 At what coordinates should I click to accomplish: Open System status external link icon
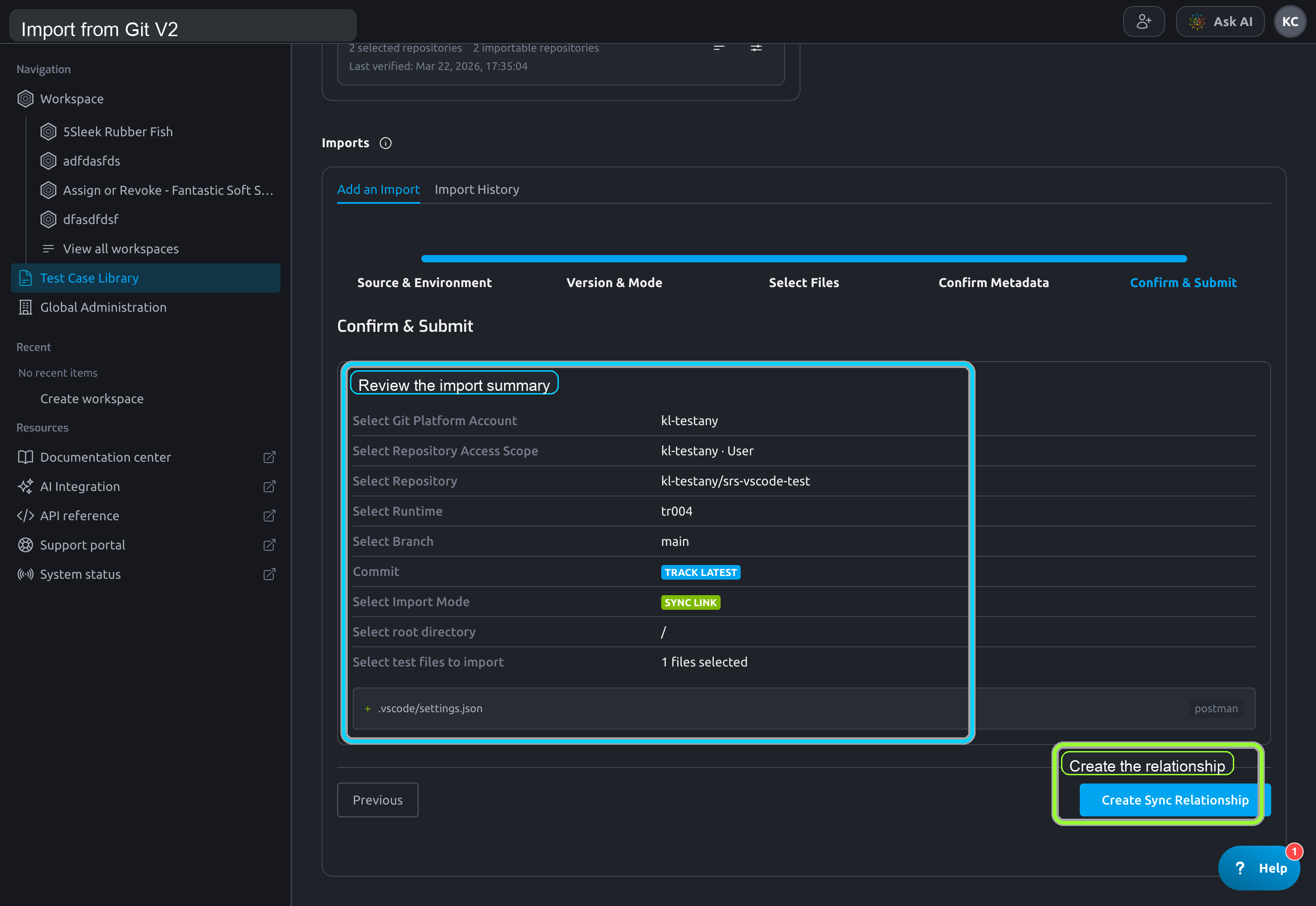270,574
